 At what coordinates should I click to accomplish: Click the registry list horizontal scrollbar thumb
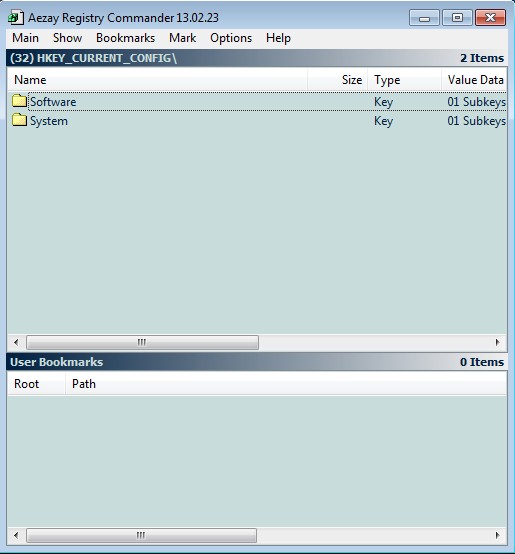[x=142, y=342]
